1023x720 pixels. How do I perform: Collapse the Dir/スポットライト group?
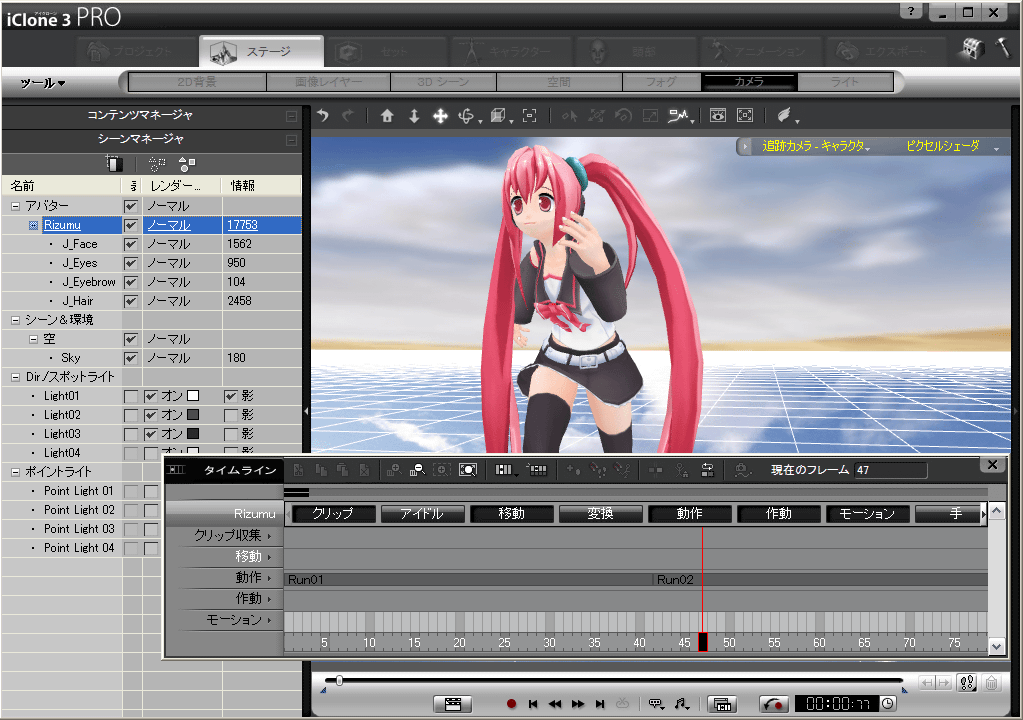click(x=16, y=377)
